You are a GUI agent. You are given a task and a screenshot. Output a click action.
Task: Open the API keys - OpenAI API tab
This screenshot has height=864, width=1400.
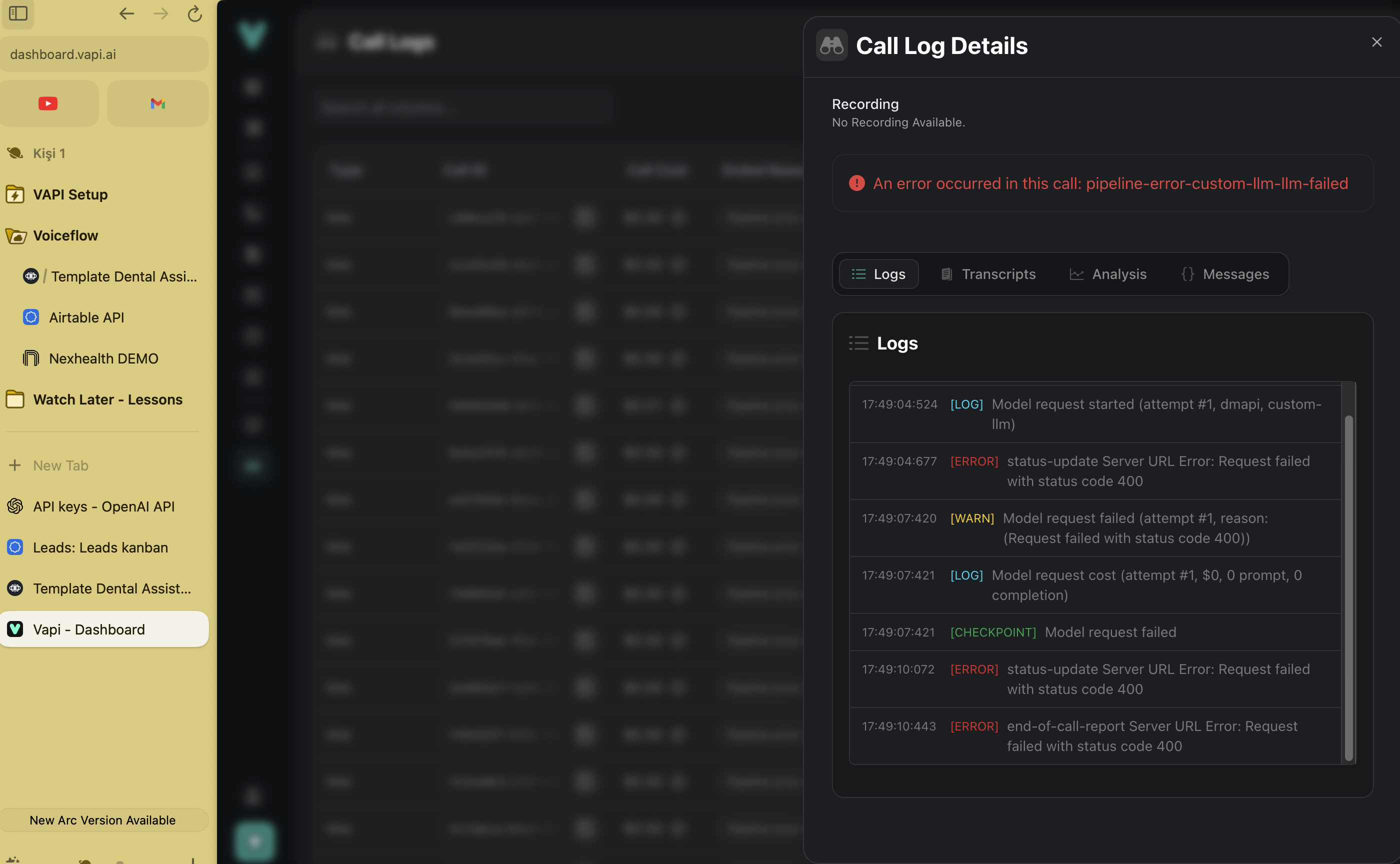[103, 506]
